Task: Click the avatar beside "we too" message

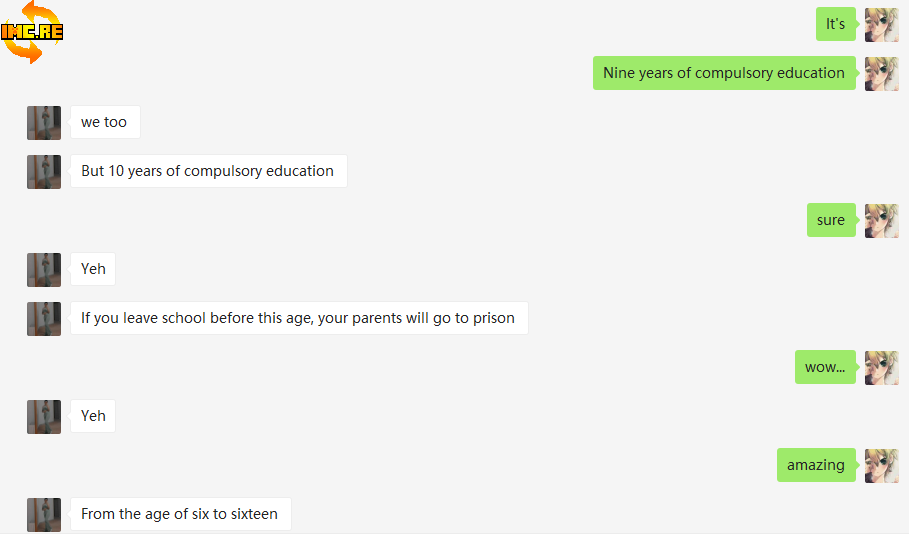Action: 44,123
